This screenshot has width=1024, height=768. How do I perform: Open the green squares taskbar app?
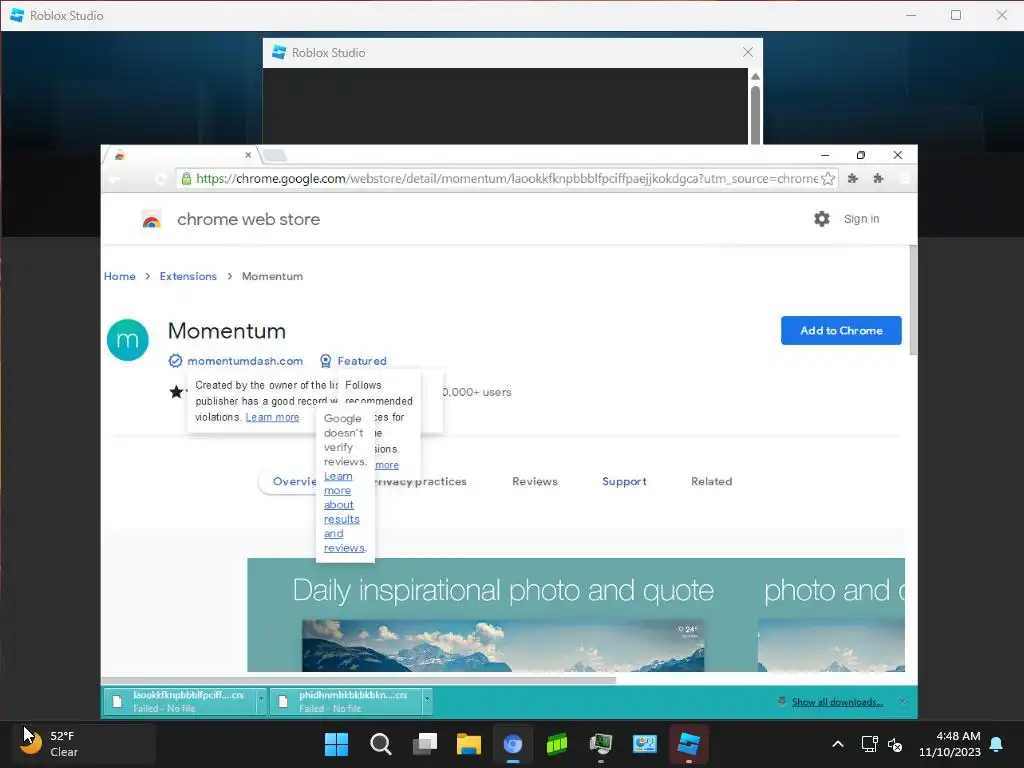click(557, 744)
